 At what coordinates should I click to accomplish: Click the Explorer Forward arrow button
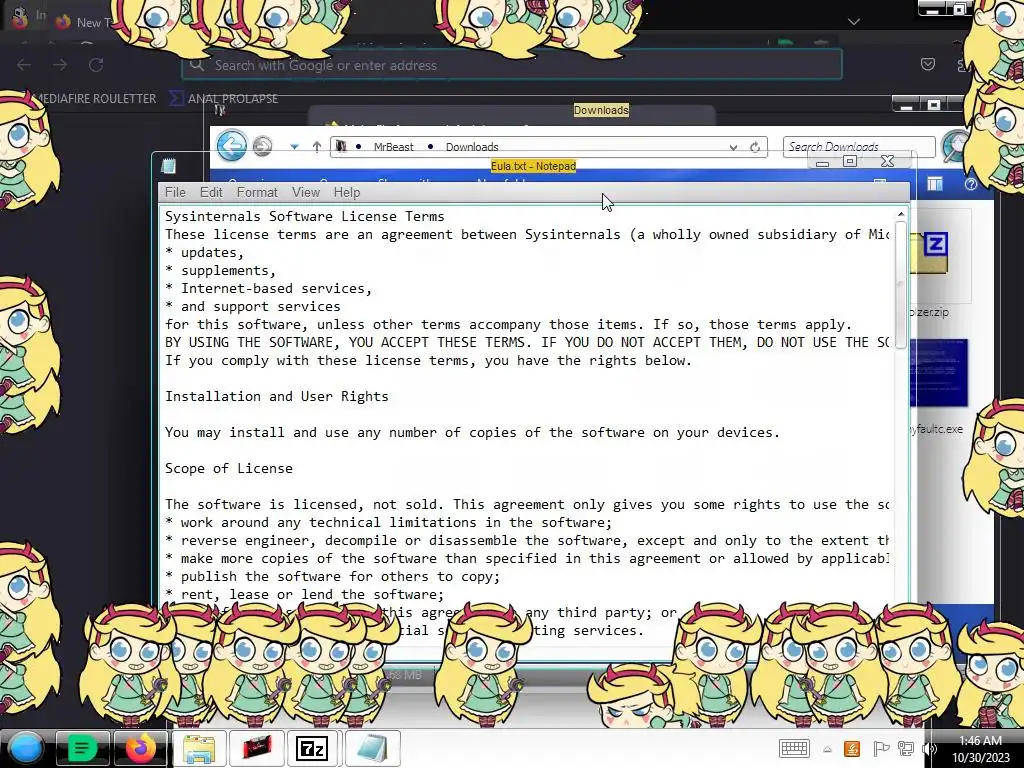click(263, 146)
